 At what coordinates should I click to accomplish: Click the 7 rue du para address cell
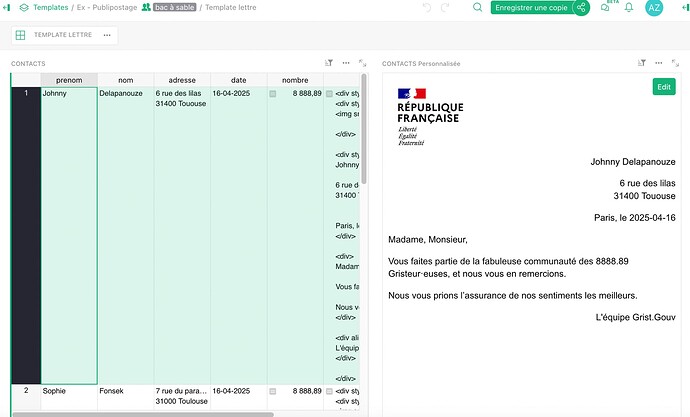pyautogui.click(x=182, y=397)
